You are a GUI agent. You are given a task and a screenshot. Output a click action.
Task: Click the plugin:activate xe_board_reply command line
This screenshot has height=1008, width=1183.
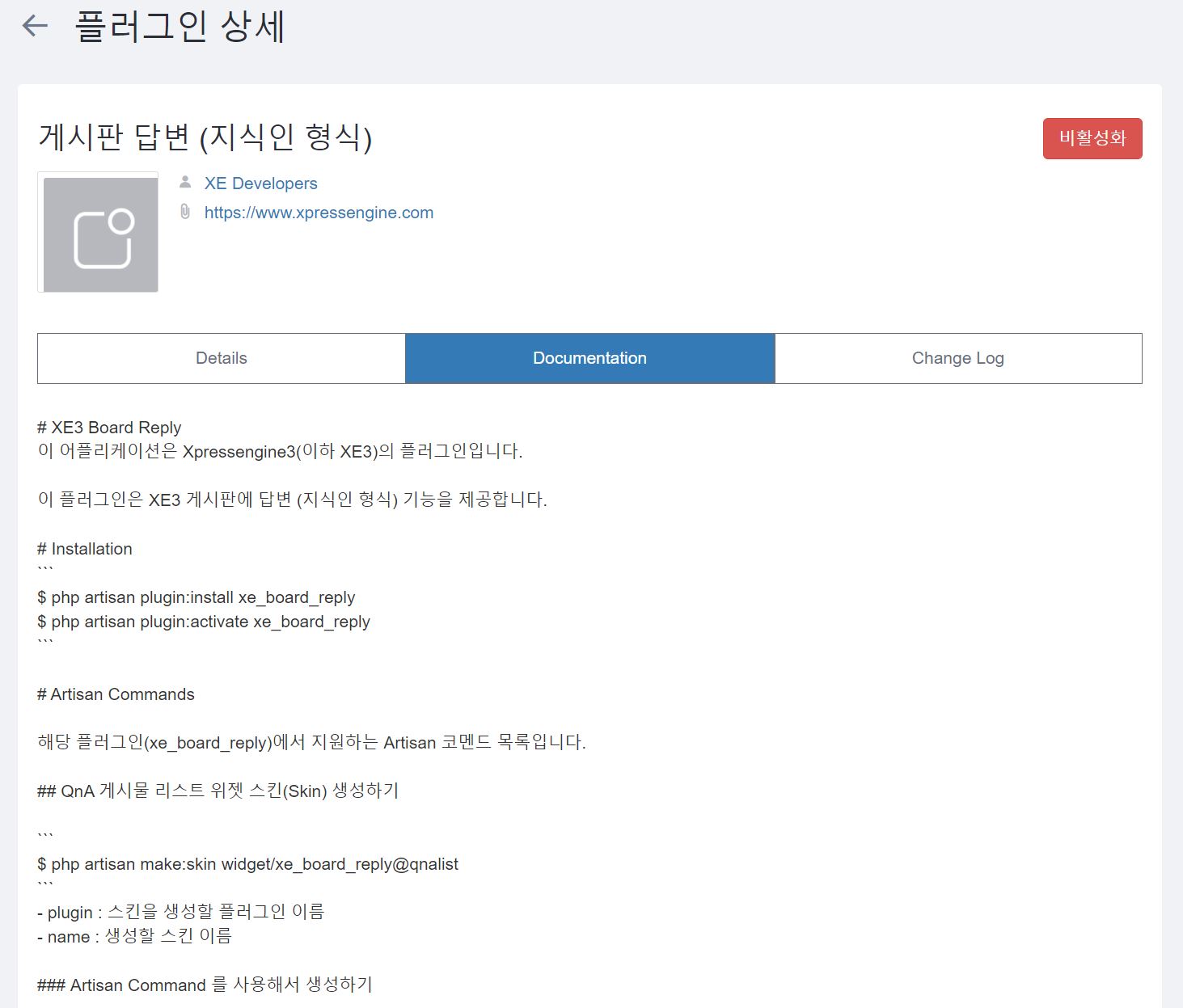204,622
